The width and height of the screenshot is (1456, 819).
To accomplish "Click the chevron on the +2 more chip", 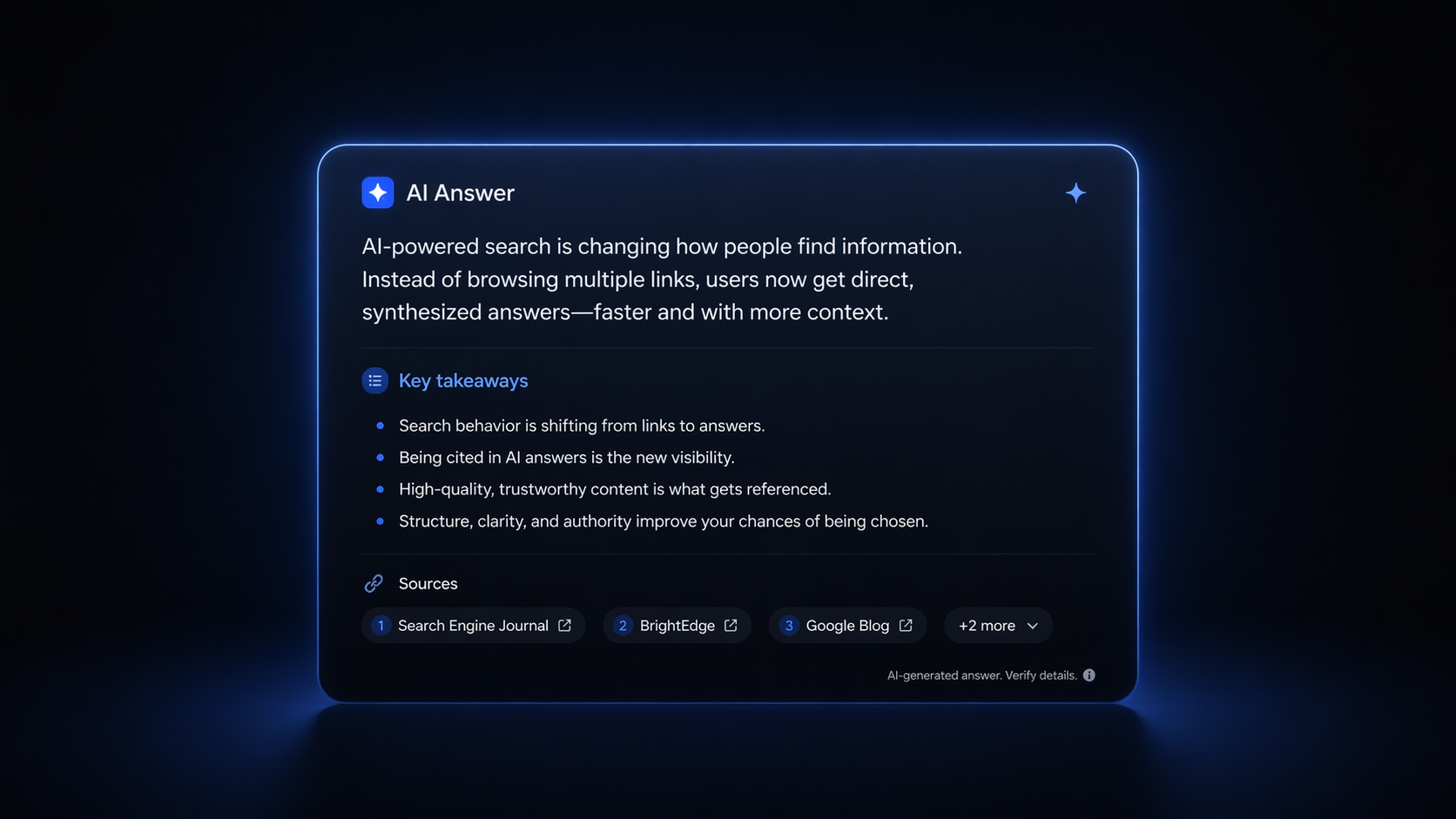I will click(1033, 625).
